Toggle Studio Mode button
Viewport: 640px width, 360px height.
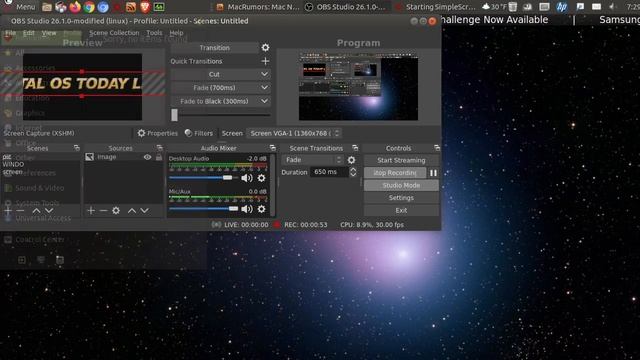coord(401,185)
